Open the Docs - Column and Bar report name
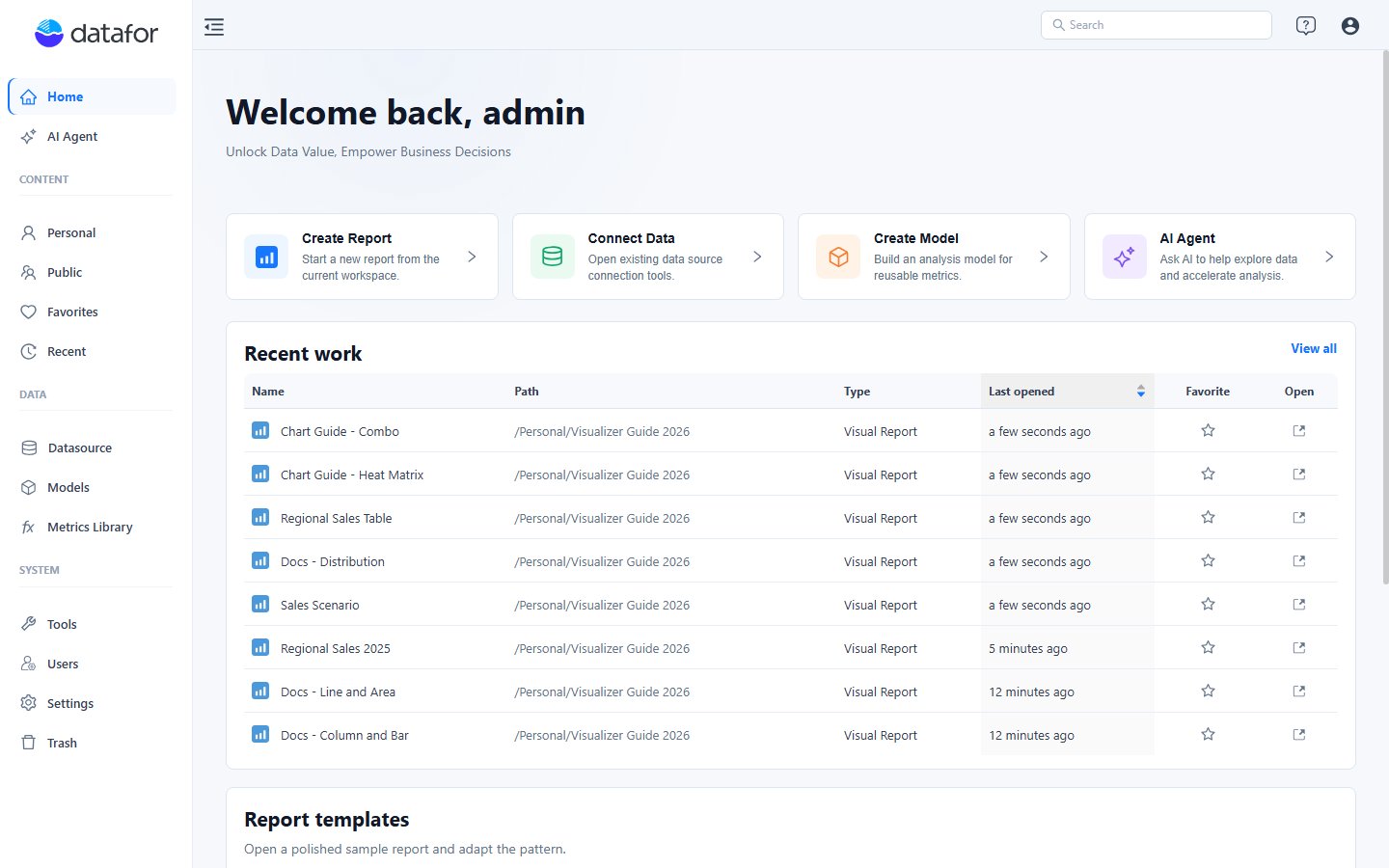 click(x=344, y=735)
